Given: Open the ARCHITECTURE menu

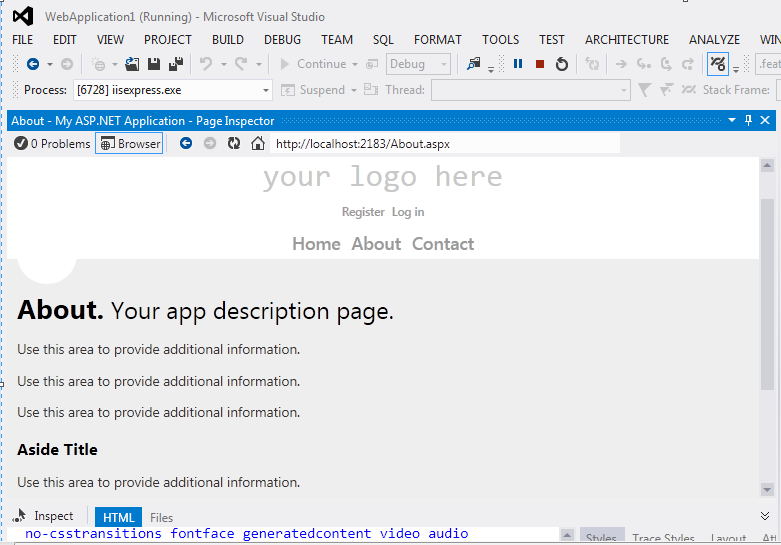Looking at the screenshot, I should (627, 40).
